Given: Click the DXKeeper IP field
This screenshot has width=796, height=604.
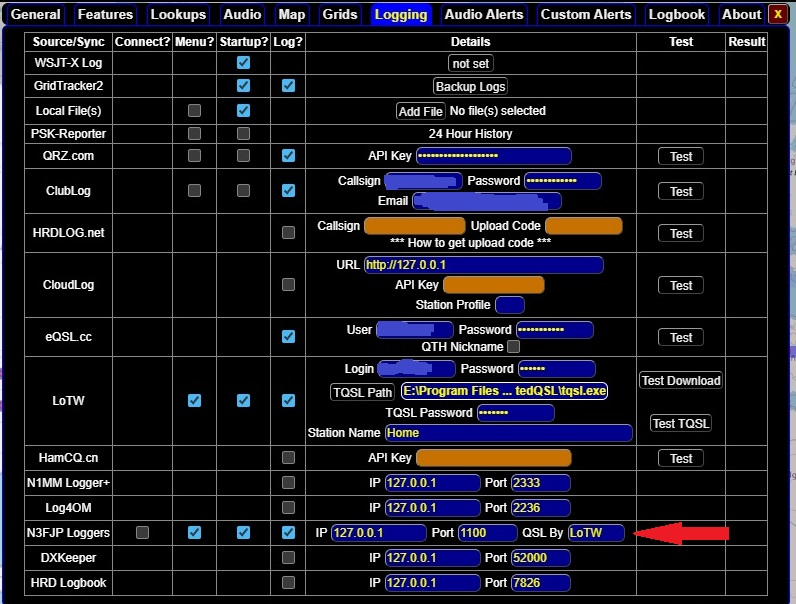Looking at the screenshot, I should pos(433,558).
